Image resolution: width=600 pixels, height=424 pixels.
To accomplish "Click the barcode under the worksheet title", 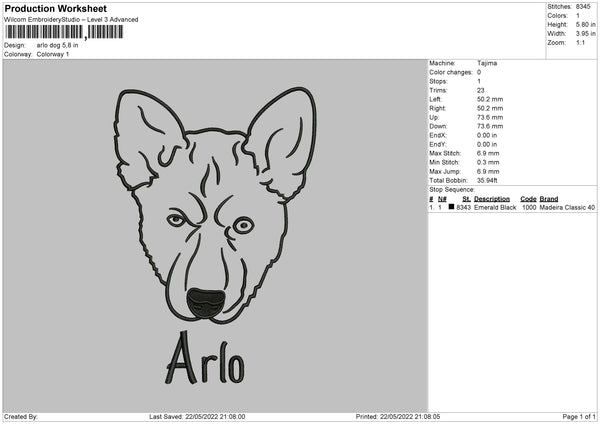I will pyautogui.click(x=62, y=32).
